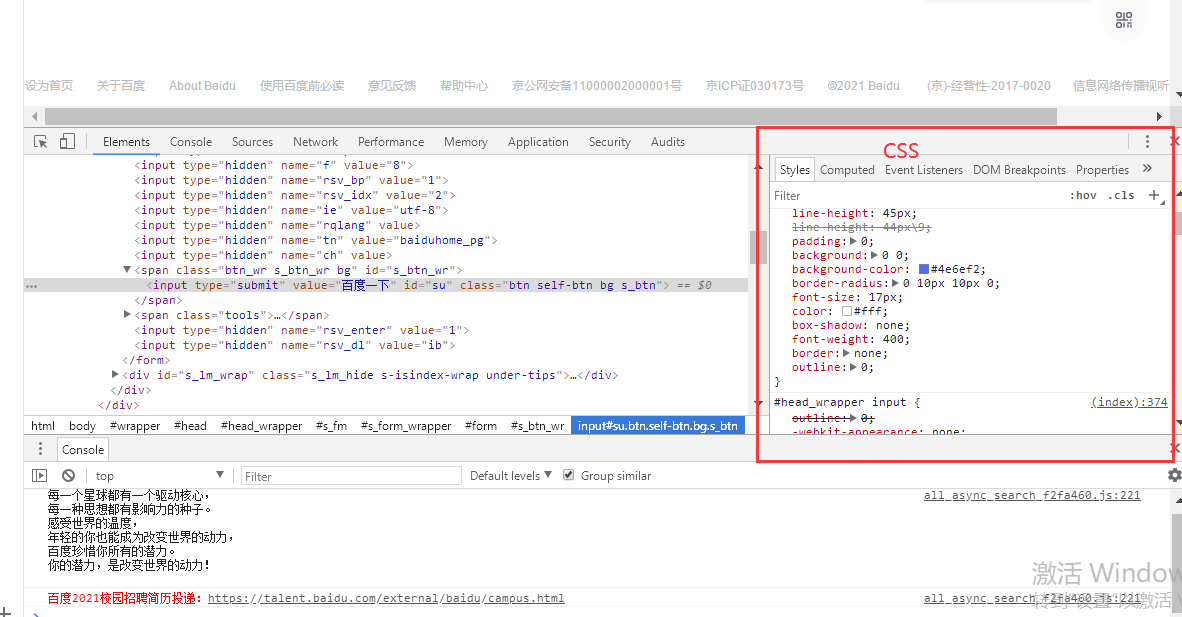Open the Sources tab

point(253,142)
